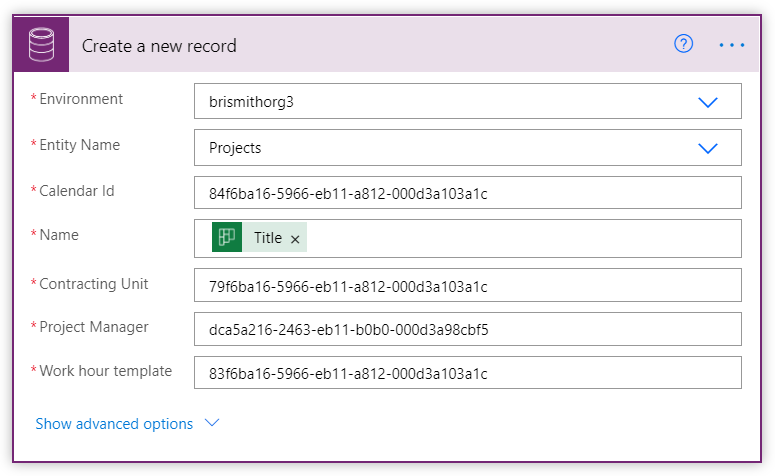
Task: Click the Calendar Id input field
Action: click(x=467, y=193)
